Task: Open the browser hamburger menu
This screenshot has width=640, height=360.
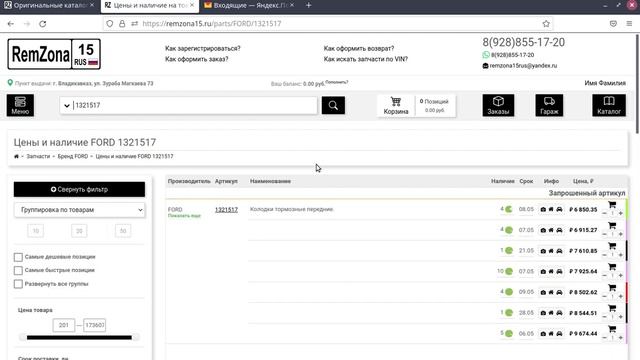Action: point(629,24)
